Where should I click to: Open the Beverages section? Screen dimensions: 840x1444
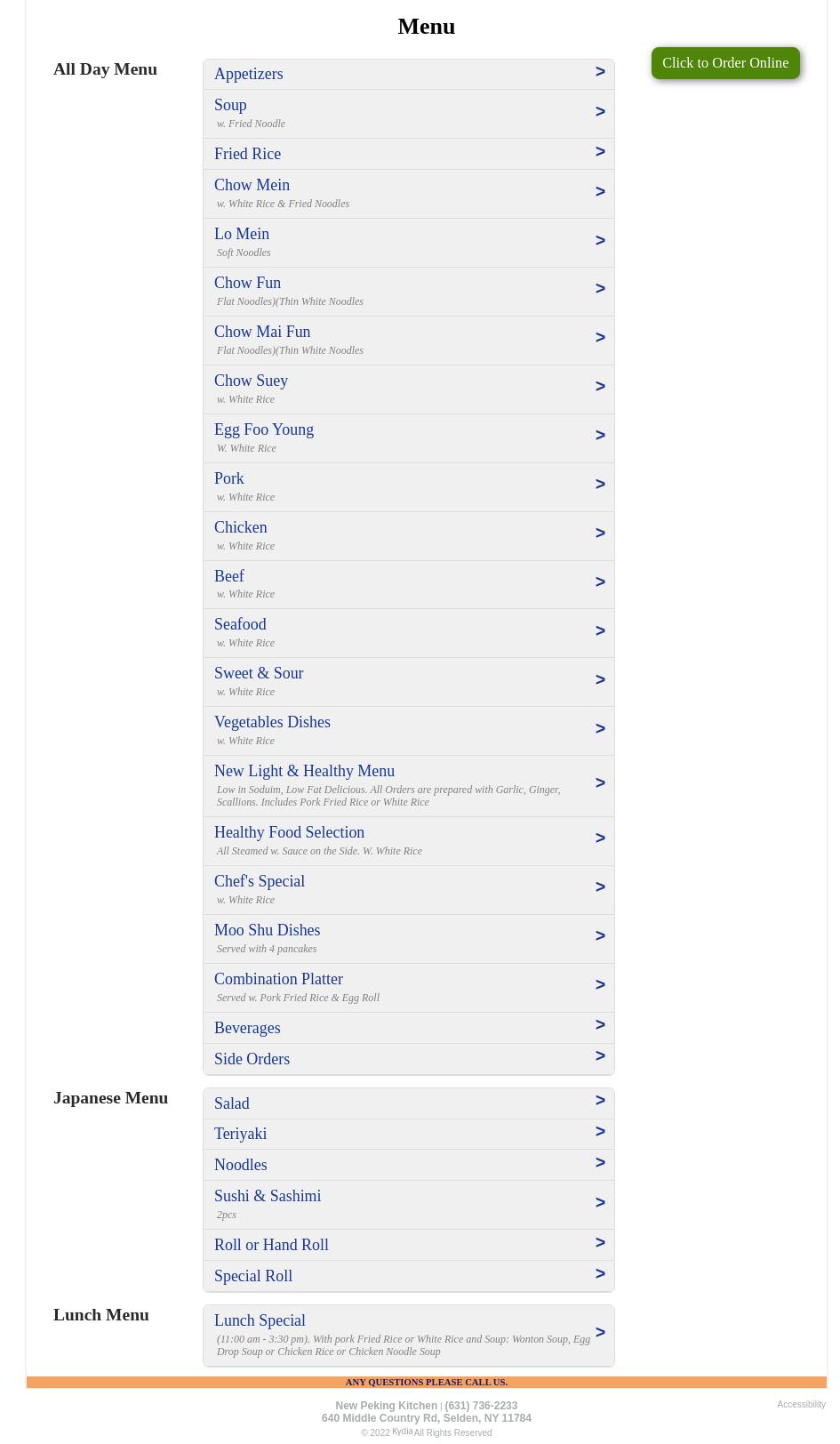coord(247,1028)
